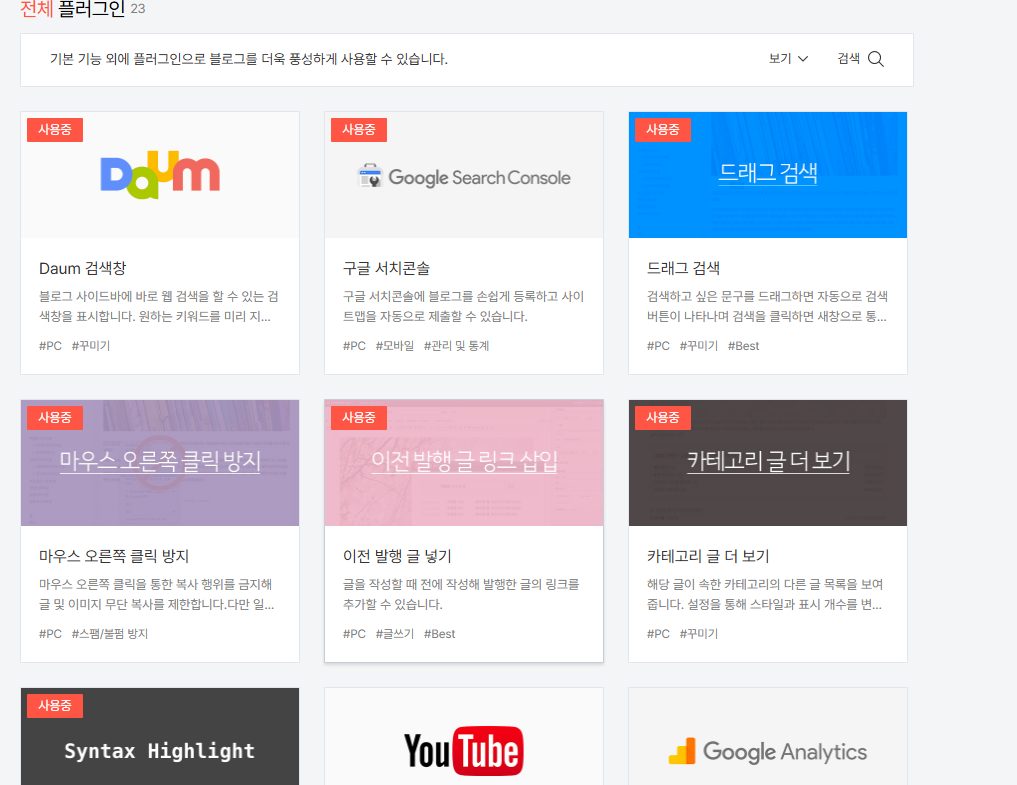Click the 드래그 검색 card title

683,268
